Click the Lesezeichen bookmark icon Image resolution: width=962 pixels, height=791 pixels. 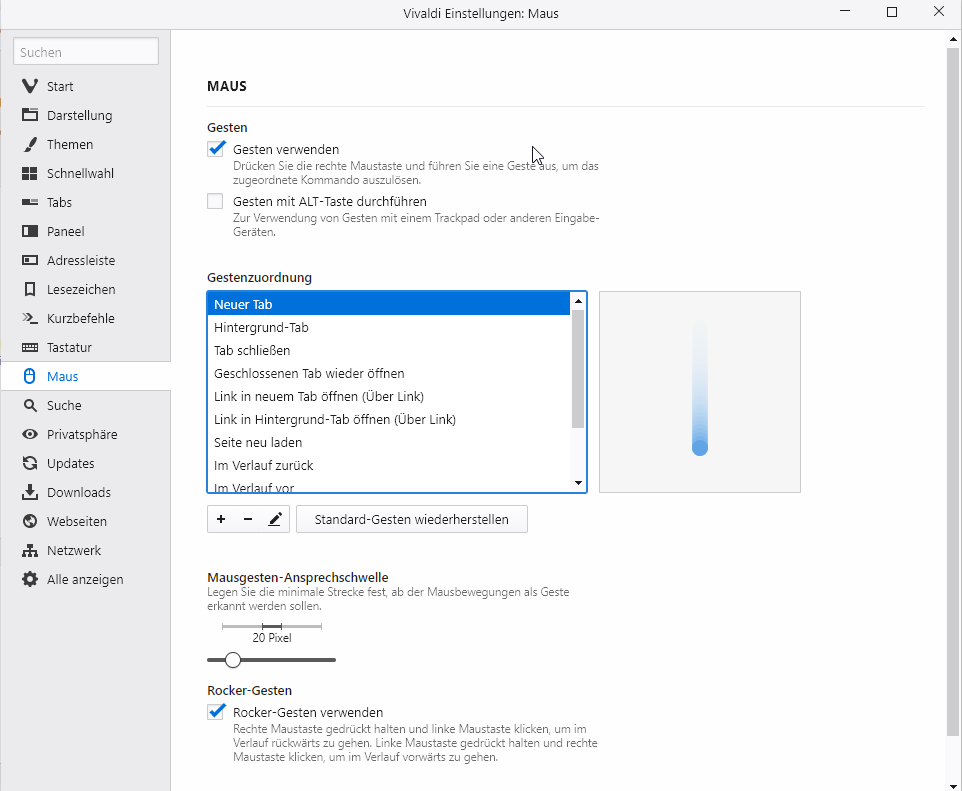tap(29, 289)
